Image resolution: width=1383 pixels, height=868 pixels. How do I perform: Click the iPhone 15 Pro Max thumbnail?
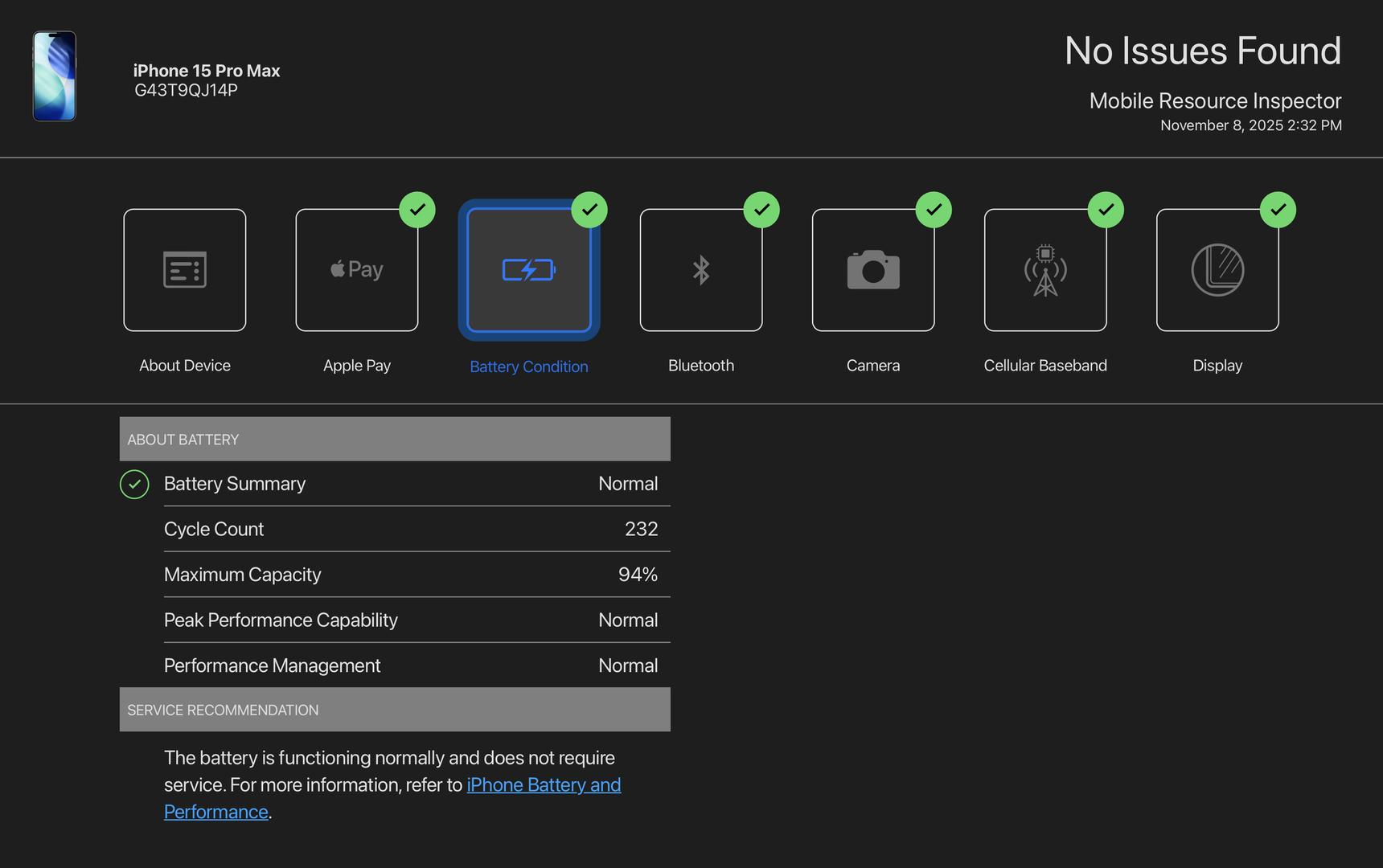[55, 76]
